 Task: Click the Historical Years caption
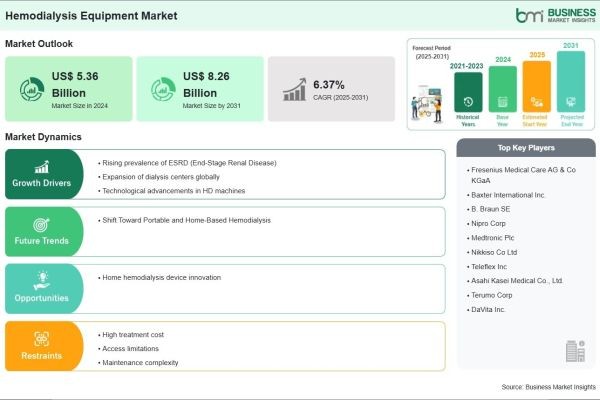point(468,121)
